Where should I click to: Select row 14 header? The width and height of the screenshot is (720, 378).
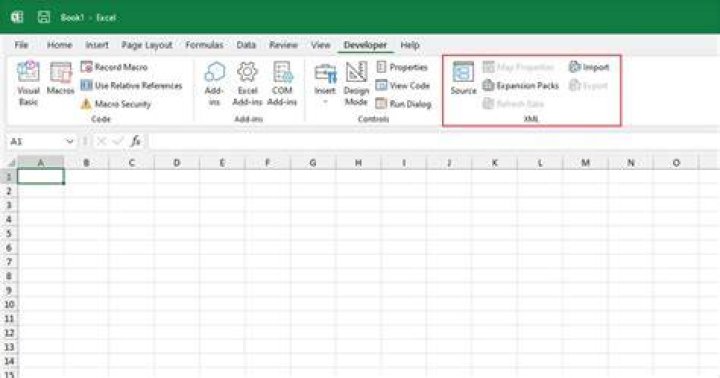(x=9, y=361)
